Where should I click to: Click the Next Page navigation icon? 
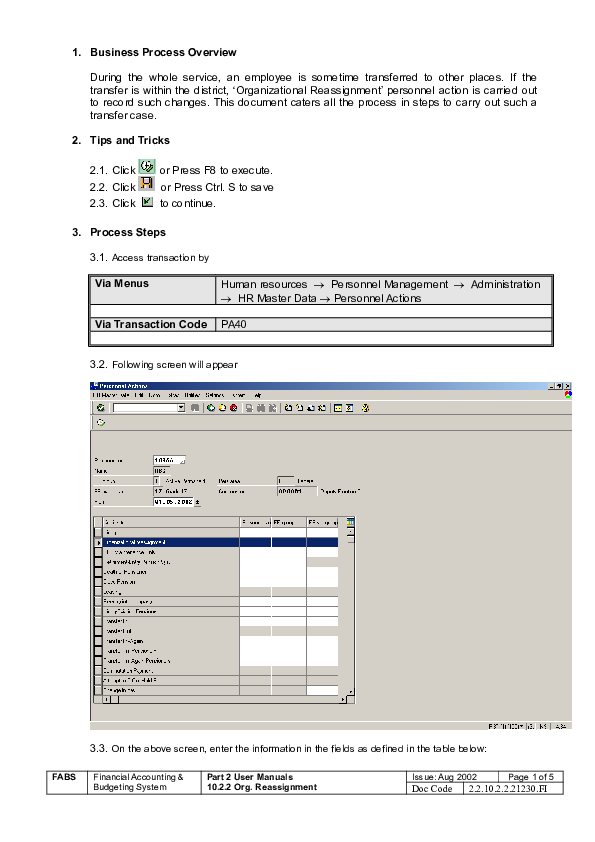(311, 408)
